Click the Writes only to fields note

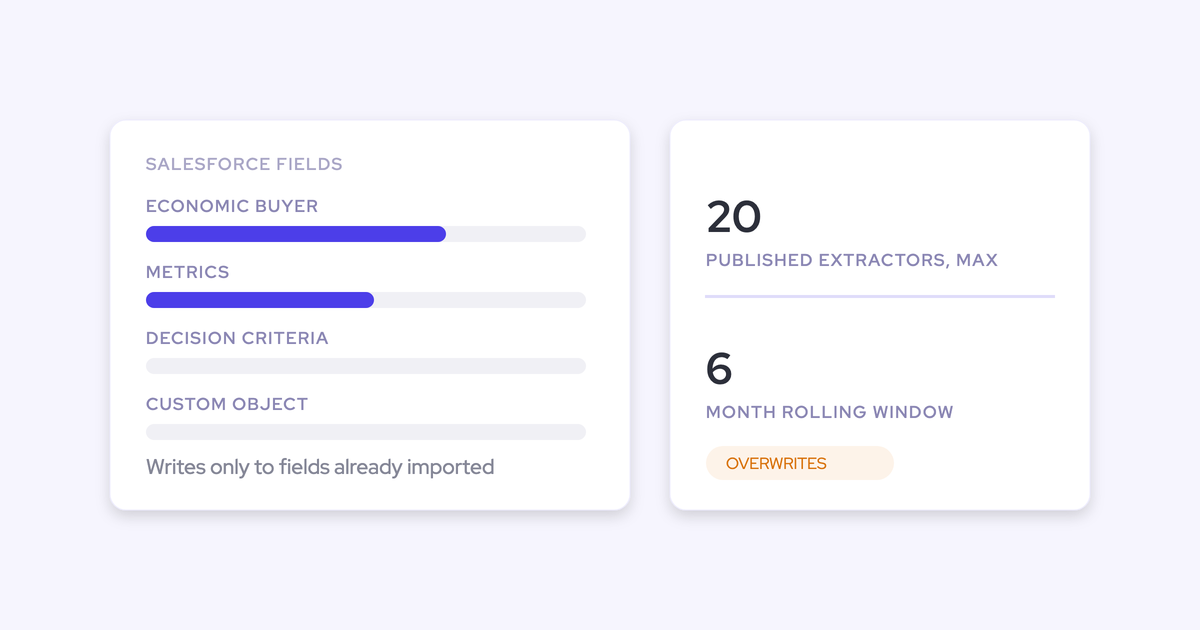320,467
